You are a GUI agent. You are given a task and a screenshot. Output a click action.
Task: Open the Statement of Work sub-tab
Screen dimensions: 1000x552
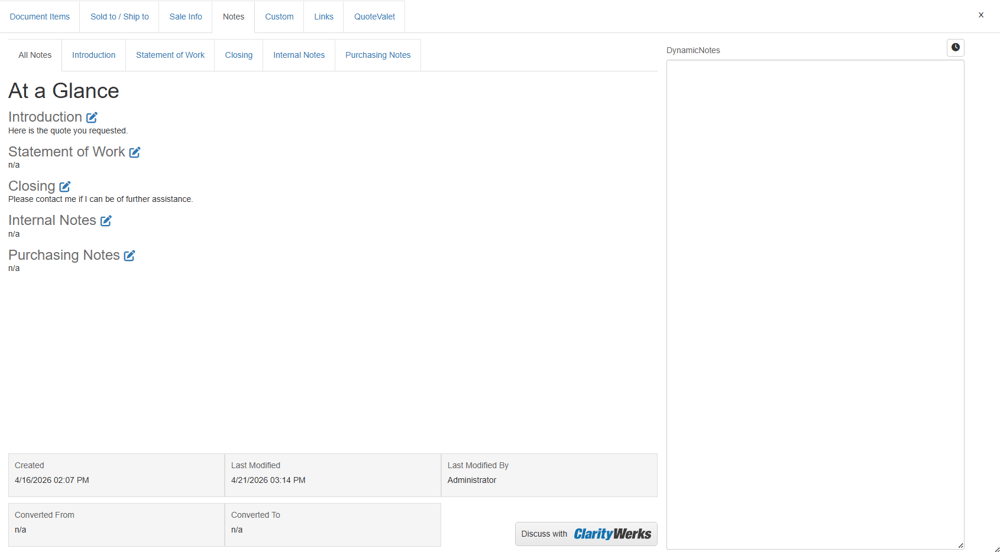click(x=170, y=55)
